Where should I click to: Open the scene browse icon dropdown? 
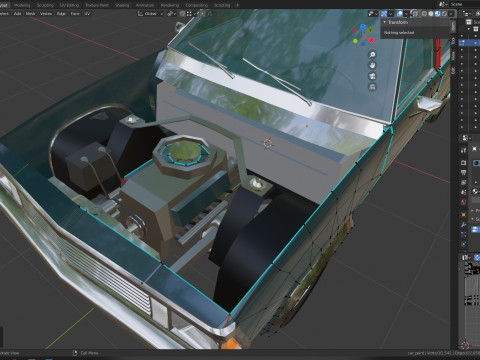(x=443, y=4)
